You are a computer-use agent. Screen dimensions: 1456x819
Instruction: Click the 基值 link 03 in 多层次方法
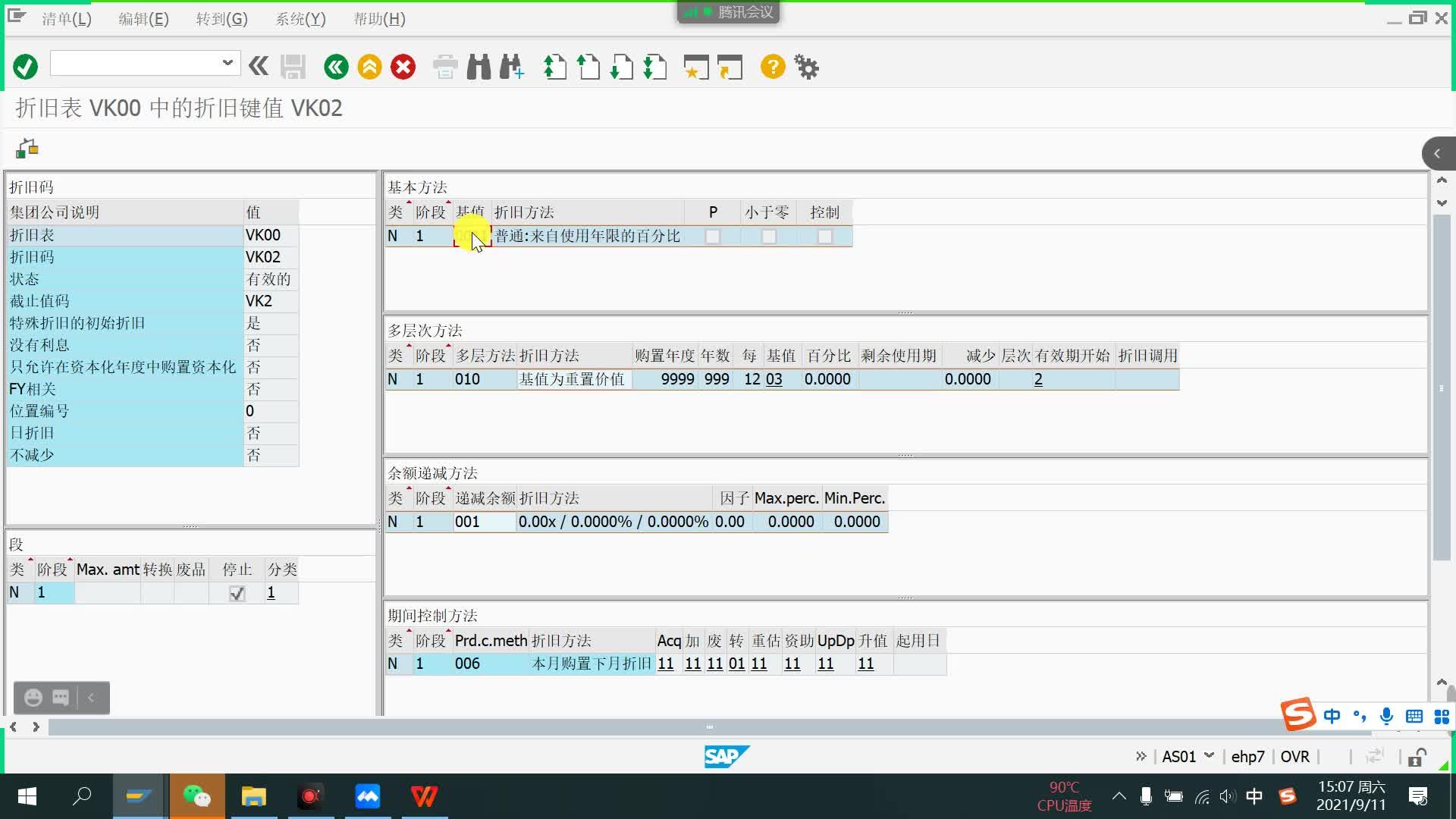click(773, 379)
